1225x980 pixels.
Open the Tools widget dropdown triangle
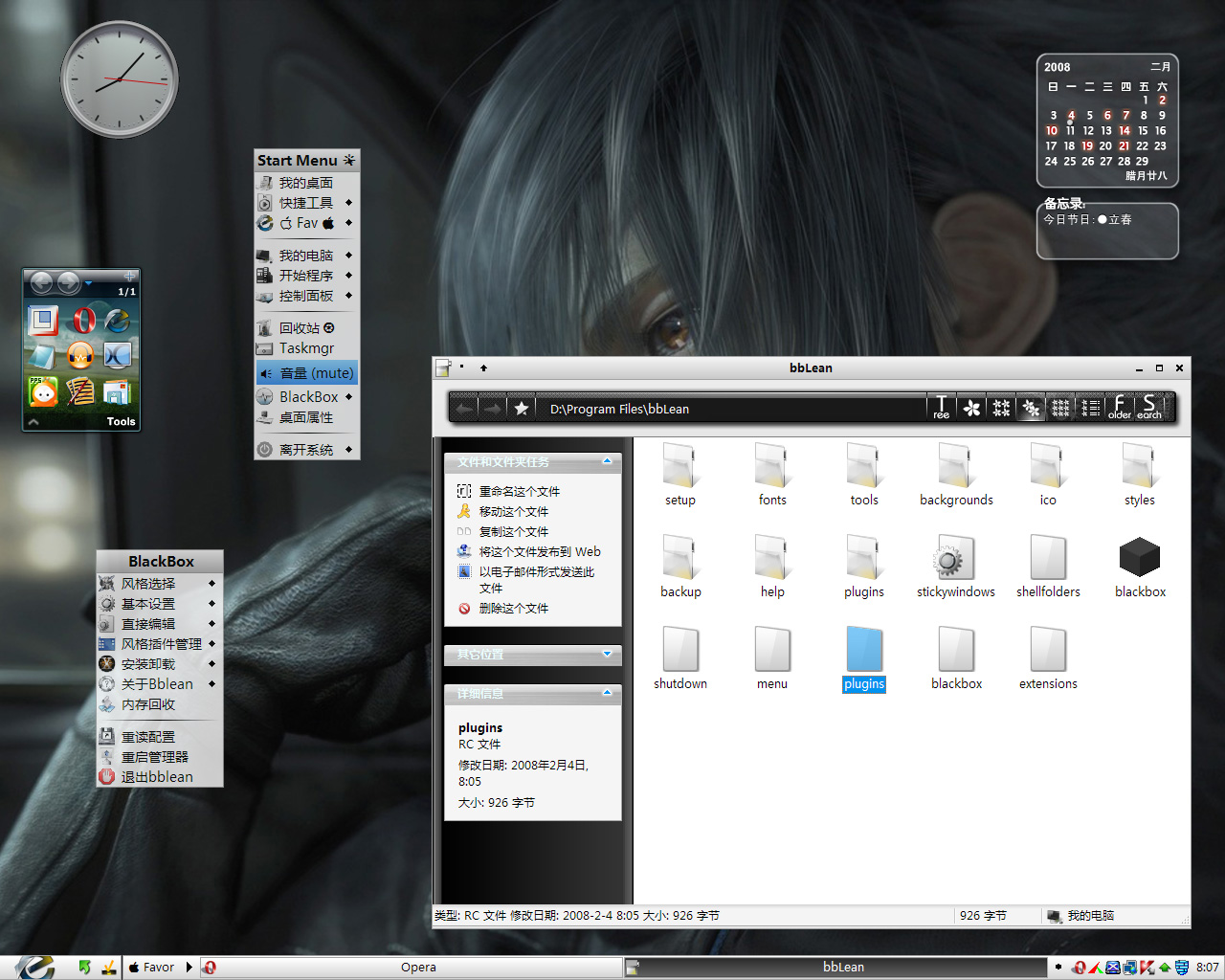coord(89,283)
